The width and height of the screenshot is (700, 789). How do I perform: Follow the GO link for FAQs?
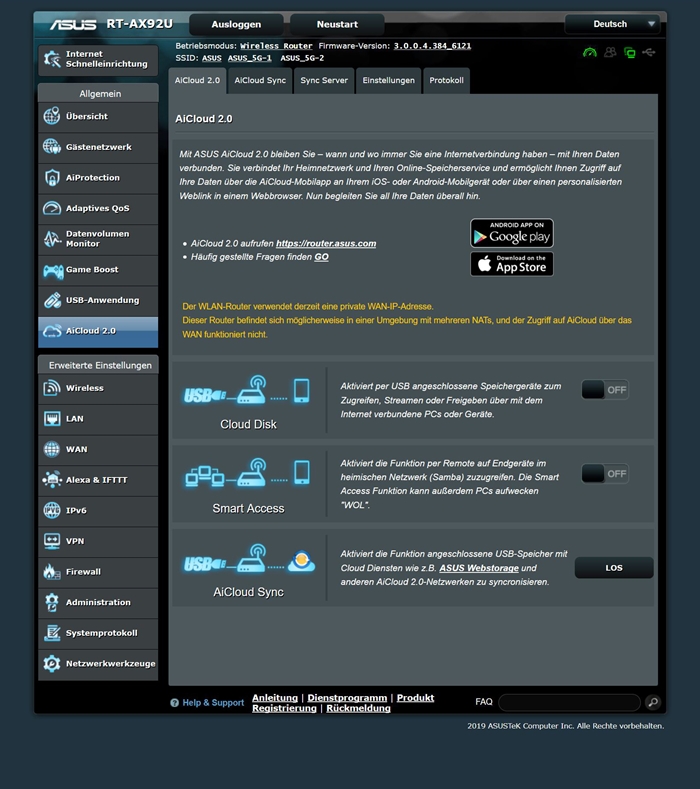pyautogui.click(x=322, y=257)
